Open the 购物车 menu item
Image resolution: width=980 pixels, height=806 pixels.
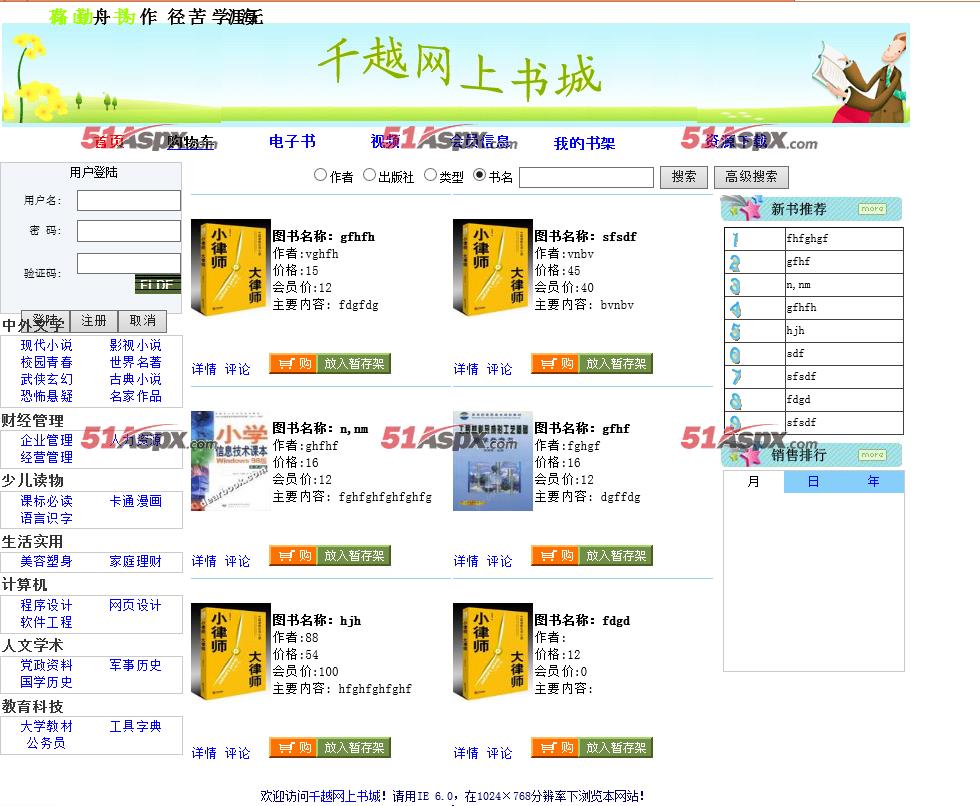(x=190, y=142)
